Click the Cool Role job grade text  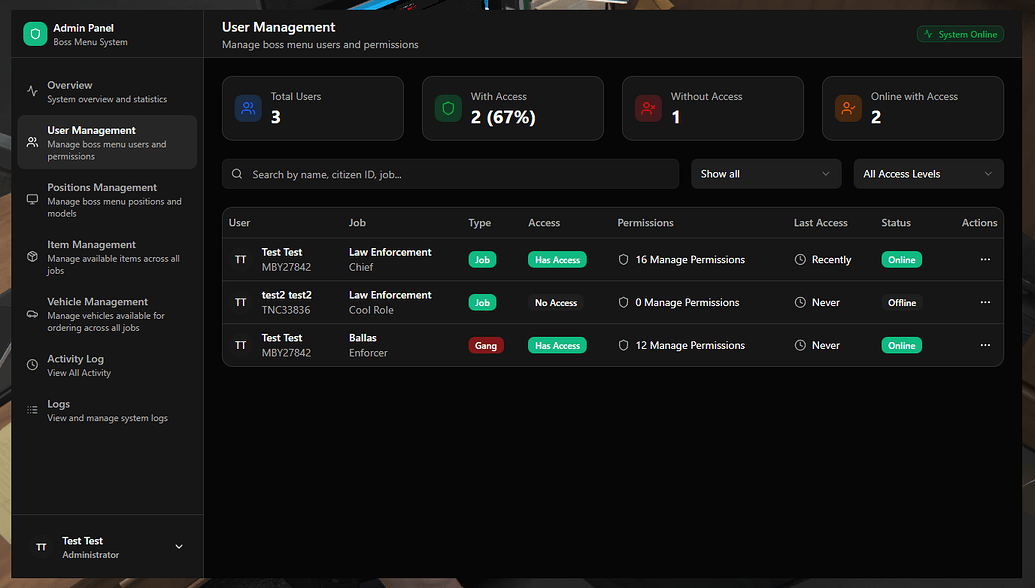tap(371, 310)
